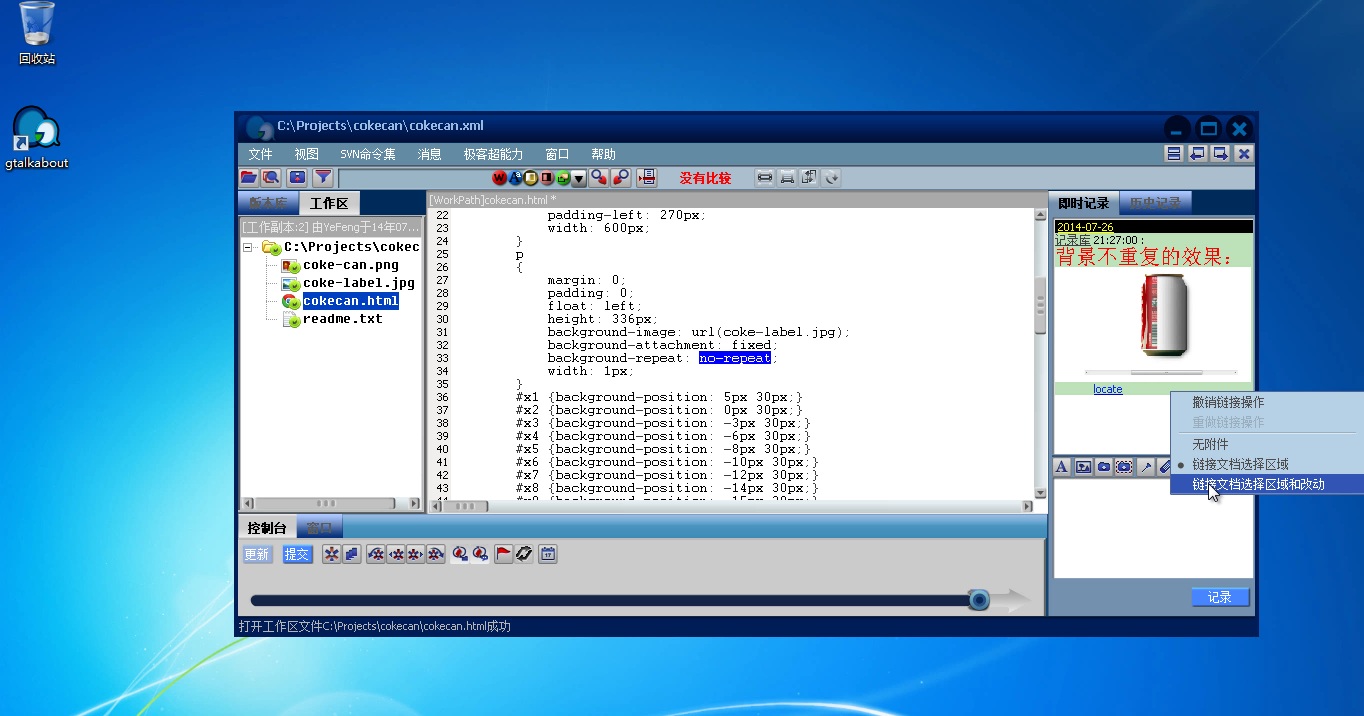Screen dimensions: 1364x716
Task: Click the console timeline slider knob
Action: pos(979,600)
